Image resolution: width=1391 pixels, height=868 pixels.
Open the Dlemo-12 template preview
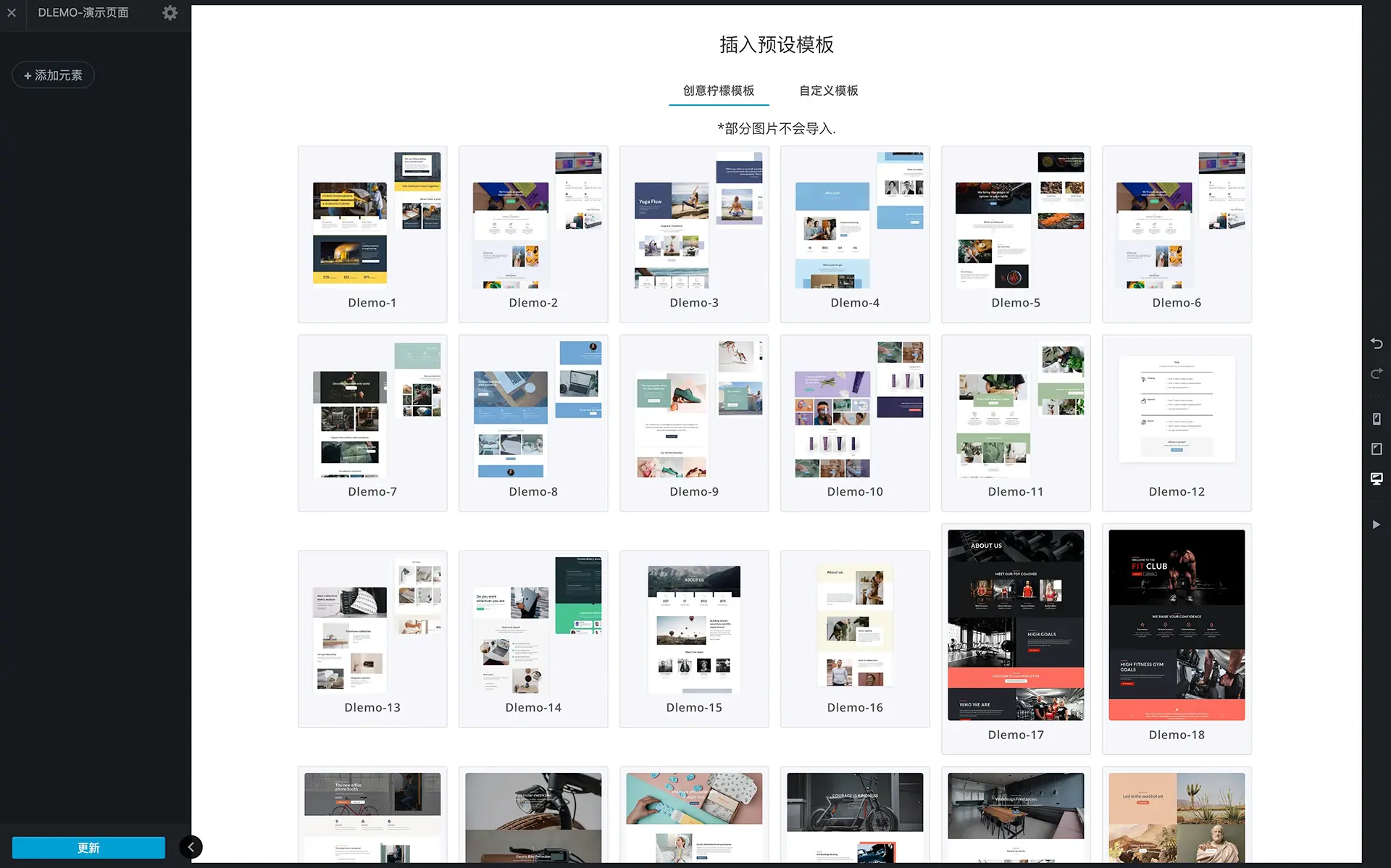pyautogui.click(x=1176, y=409)
